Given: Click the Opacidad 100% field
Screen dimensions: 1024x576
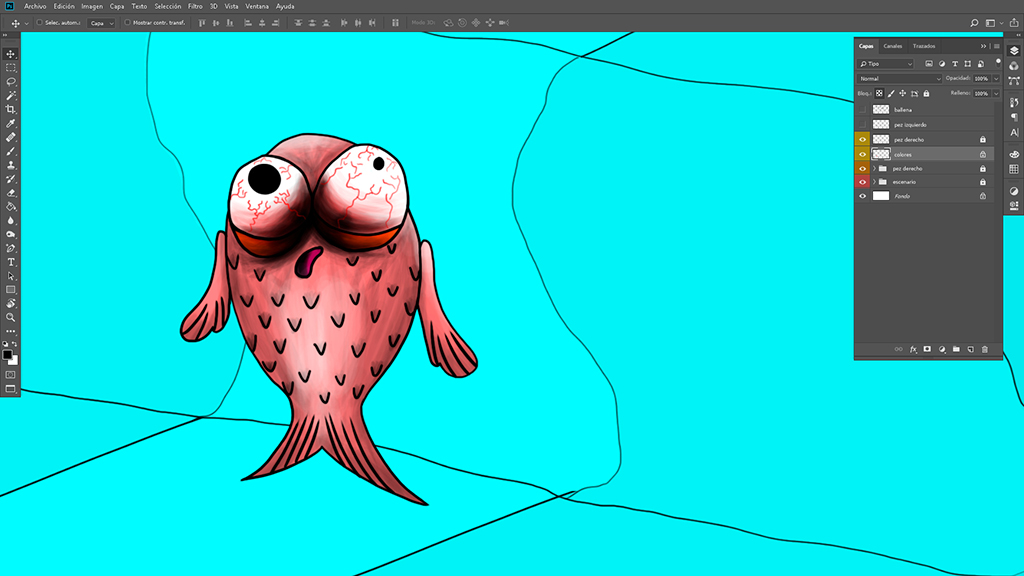Looking at the screenshot, I should [x=982, y=78].
